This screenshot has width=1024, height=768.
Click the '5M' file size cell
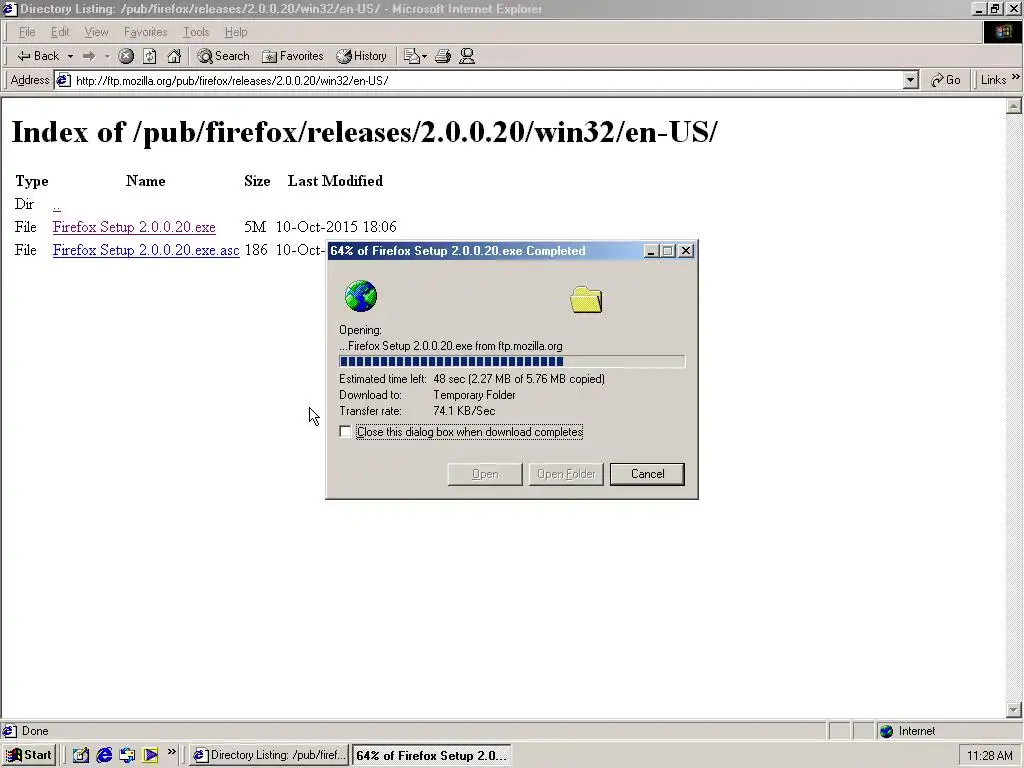pos(255,227)
